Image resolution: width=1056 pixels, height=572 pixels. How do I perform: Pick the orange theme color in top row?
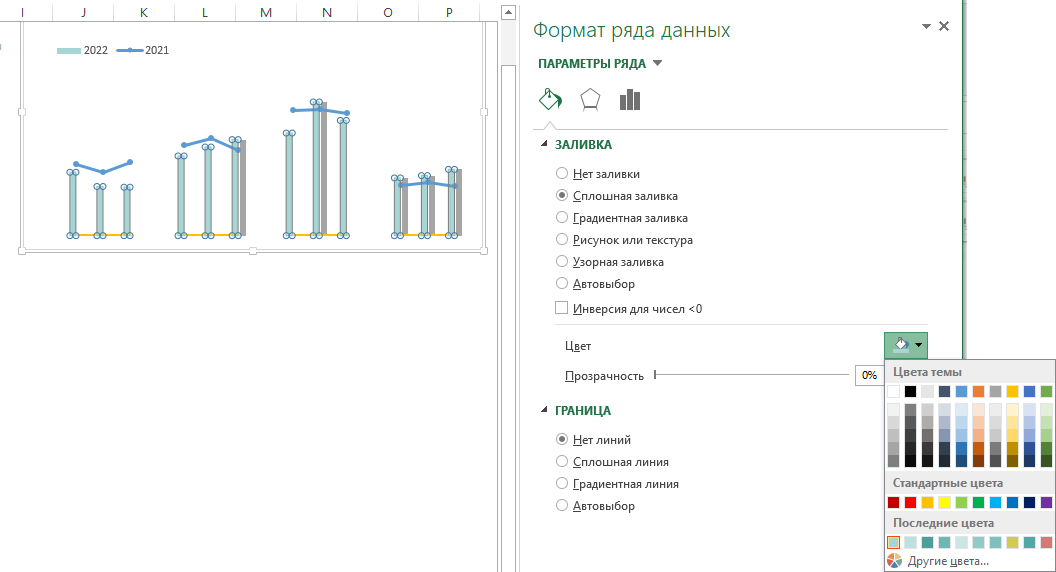[x=978, y=391]
